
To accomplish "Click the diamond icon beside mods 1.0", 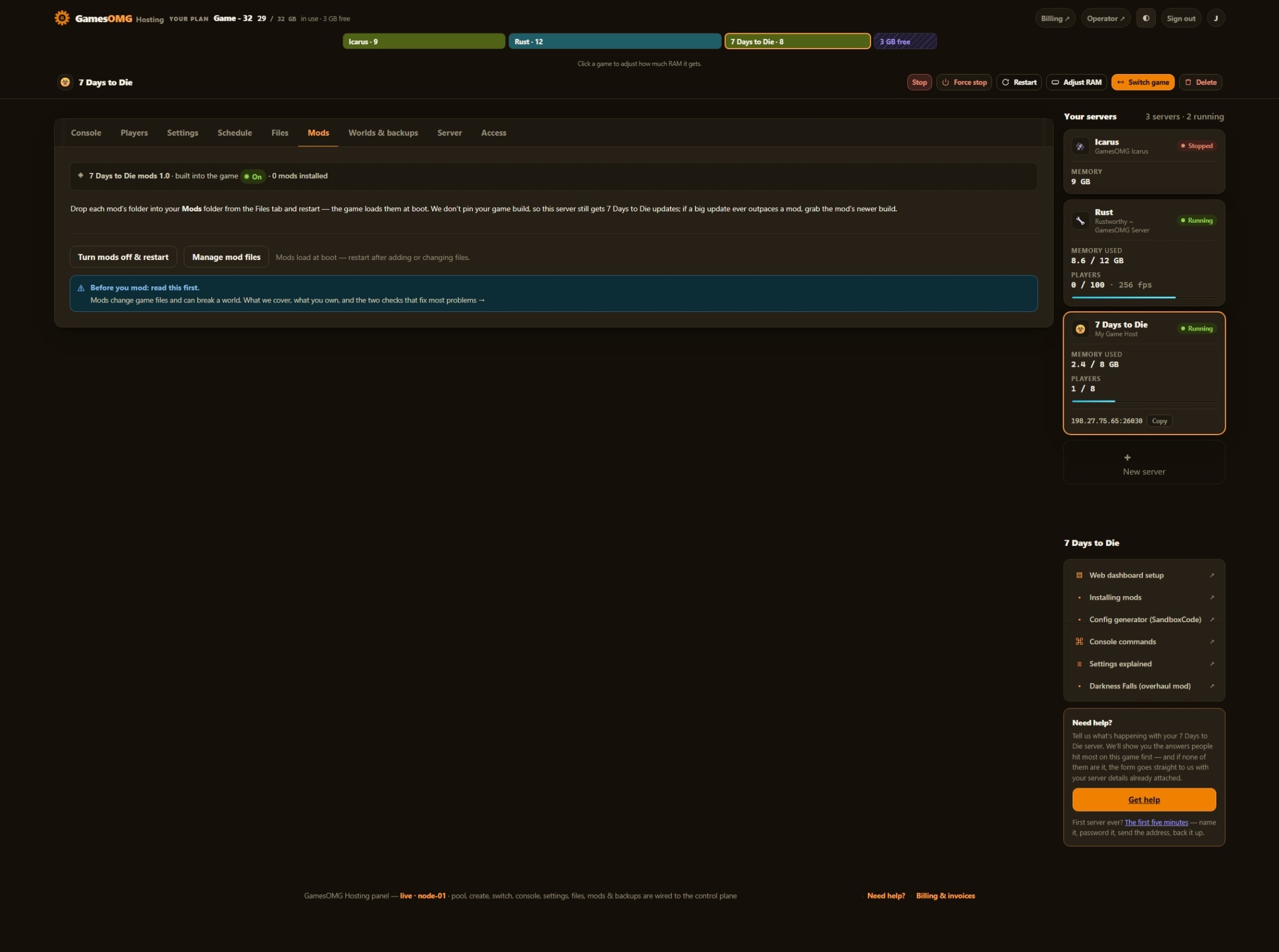I will (81, 175).
